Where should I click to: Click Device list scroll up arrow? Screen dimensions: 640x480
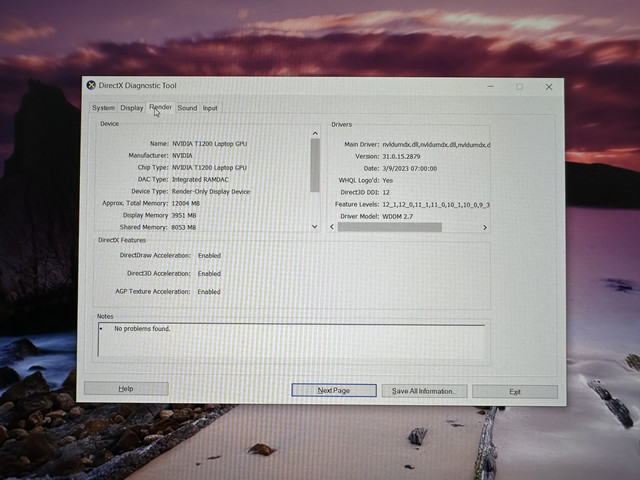pyautogui.click(x=315, y=133)
